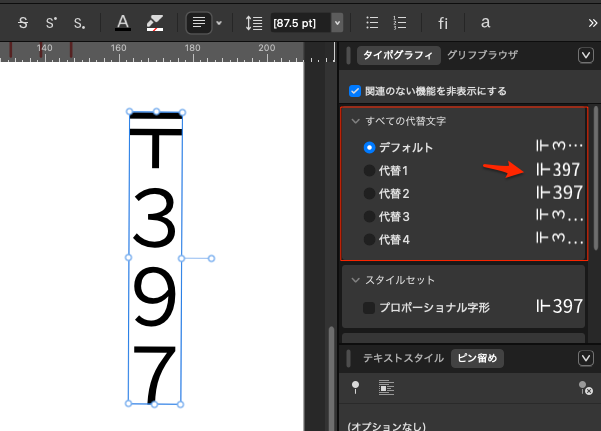
Task: Uncheck 関連のない機能を非表示にする checkbox
Action: click(x=355, y=91)
